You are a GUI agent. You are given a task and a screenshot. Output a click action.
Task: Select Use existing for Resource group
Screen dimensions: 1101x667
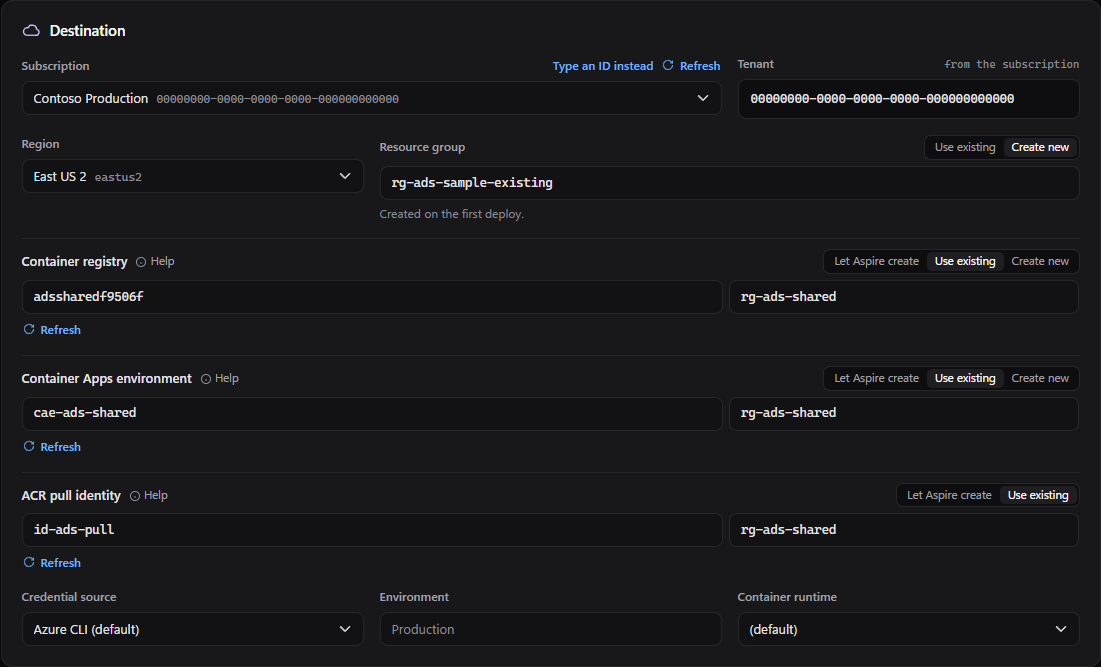tap(965, 147)
